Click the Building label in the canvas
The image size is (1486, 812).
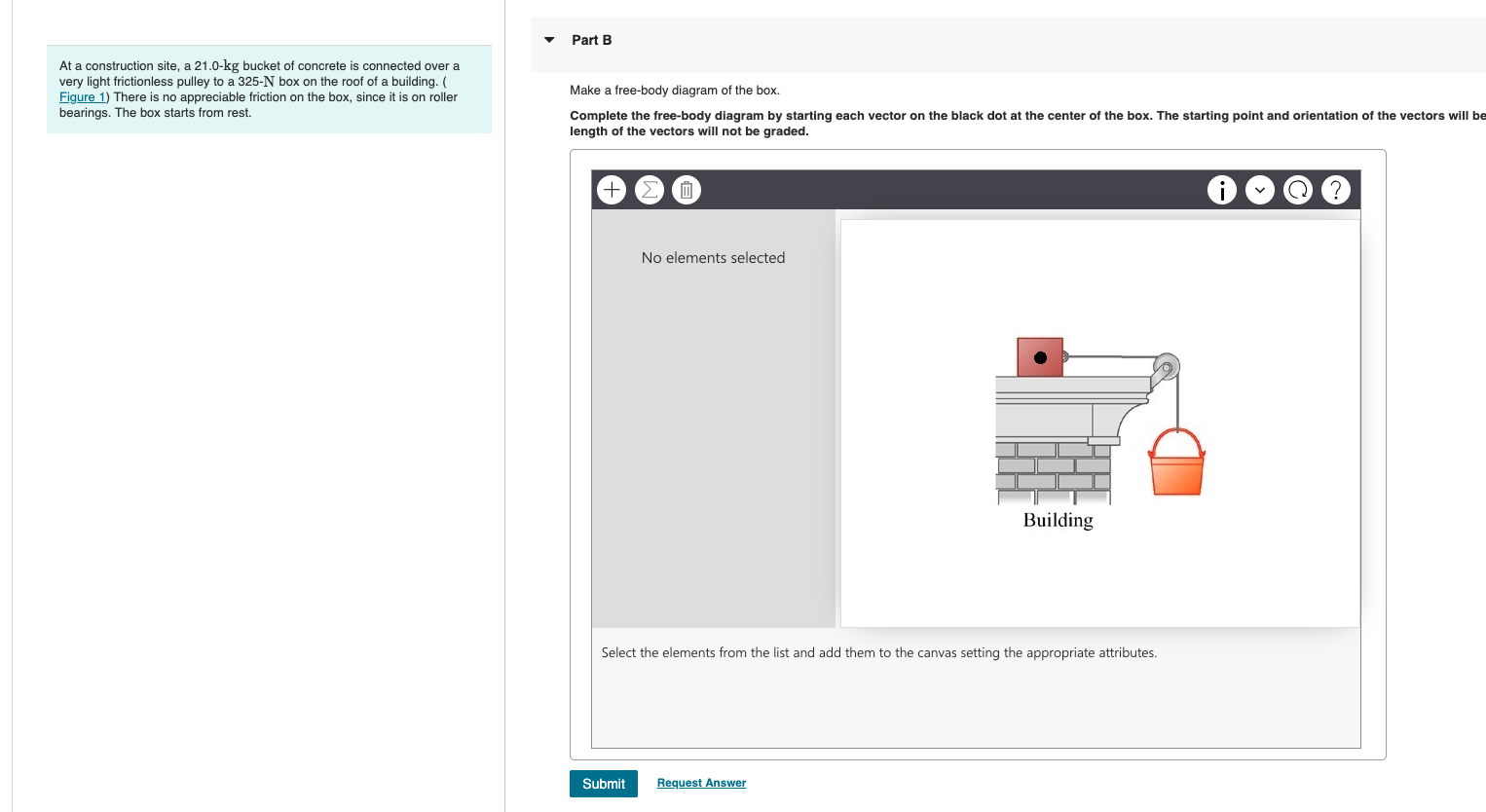[x=1058, y=520]
